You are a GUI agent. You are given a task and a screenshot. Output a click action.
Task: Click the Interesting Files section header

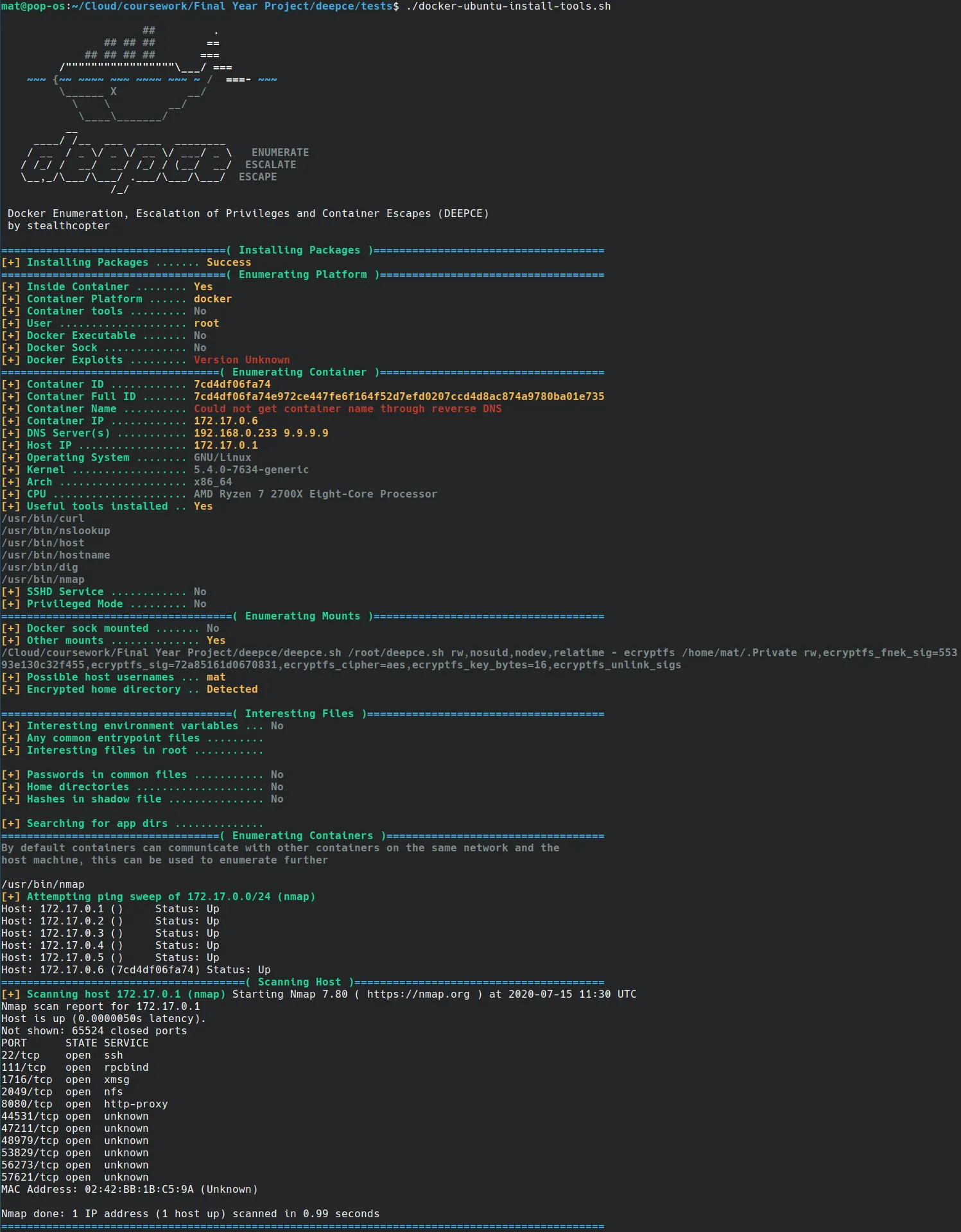coord(299,714)
